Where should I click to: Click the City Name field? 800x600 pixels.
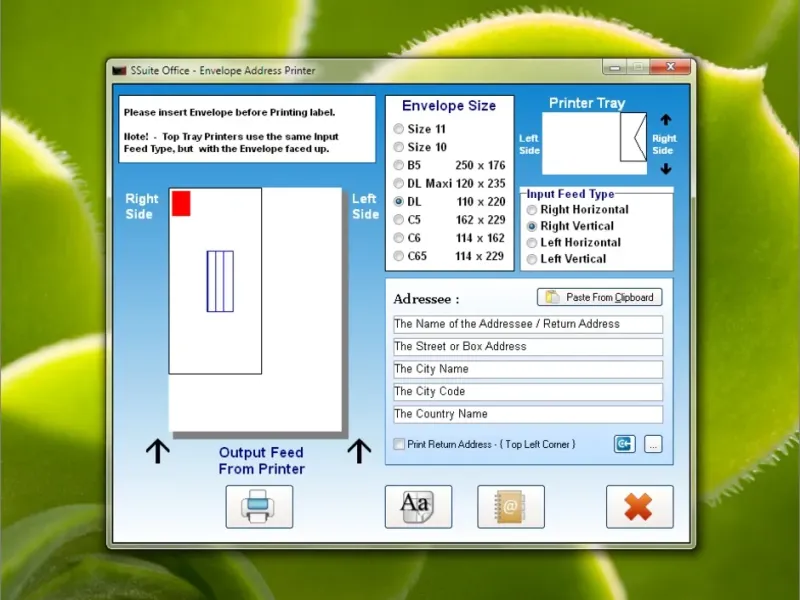coord(528,369)
